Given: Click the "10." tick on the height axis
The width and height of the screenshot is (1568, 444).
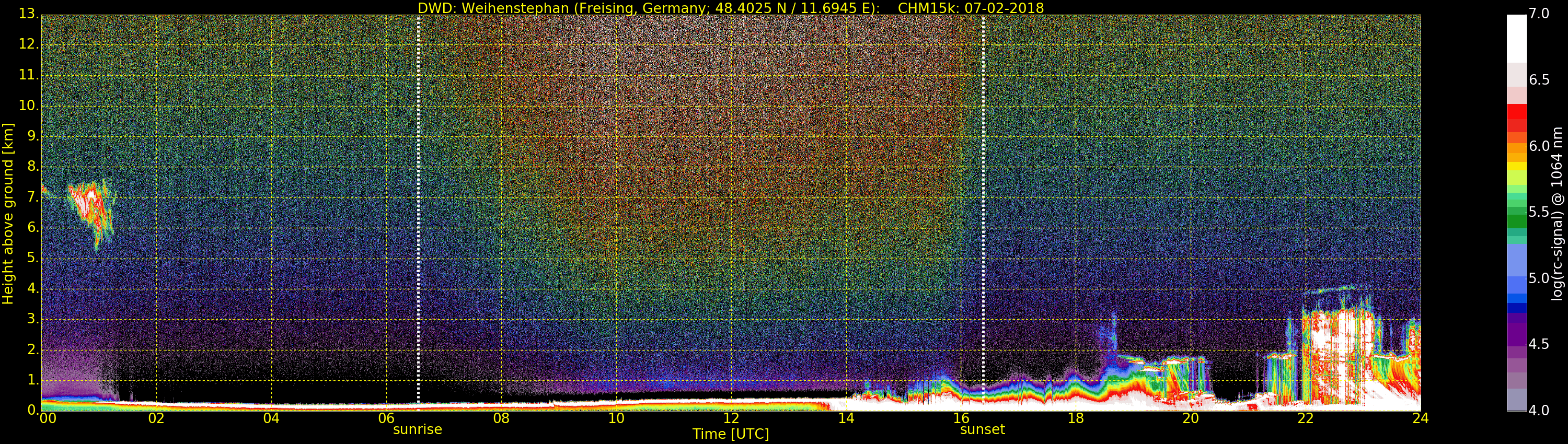Looking at the screenshot, I should tap(28, 106).
